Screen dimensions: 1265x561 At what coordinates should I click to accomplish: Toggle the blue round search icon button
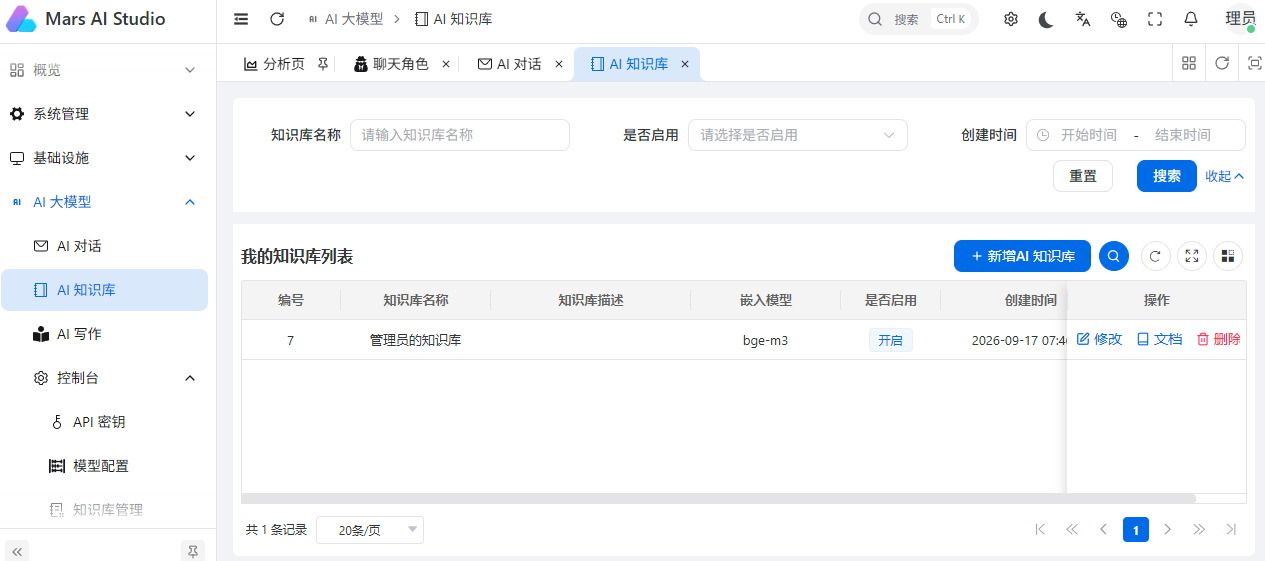click(1114, 256)
